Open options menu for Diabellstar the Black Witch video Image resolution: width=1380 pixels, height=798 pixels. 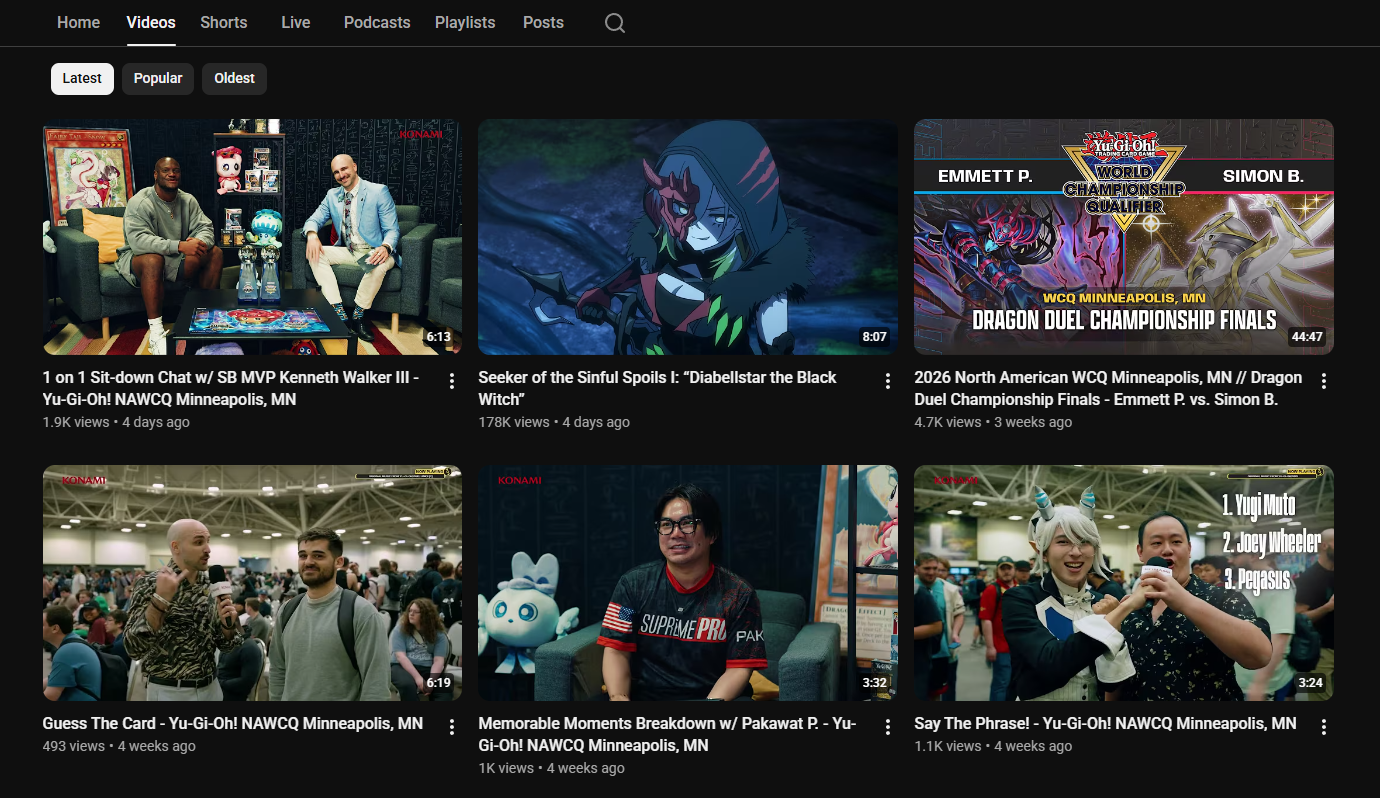[x=887, y=381]
